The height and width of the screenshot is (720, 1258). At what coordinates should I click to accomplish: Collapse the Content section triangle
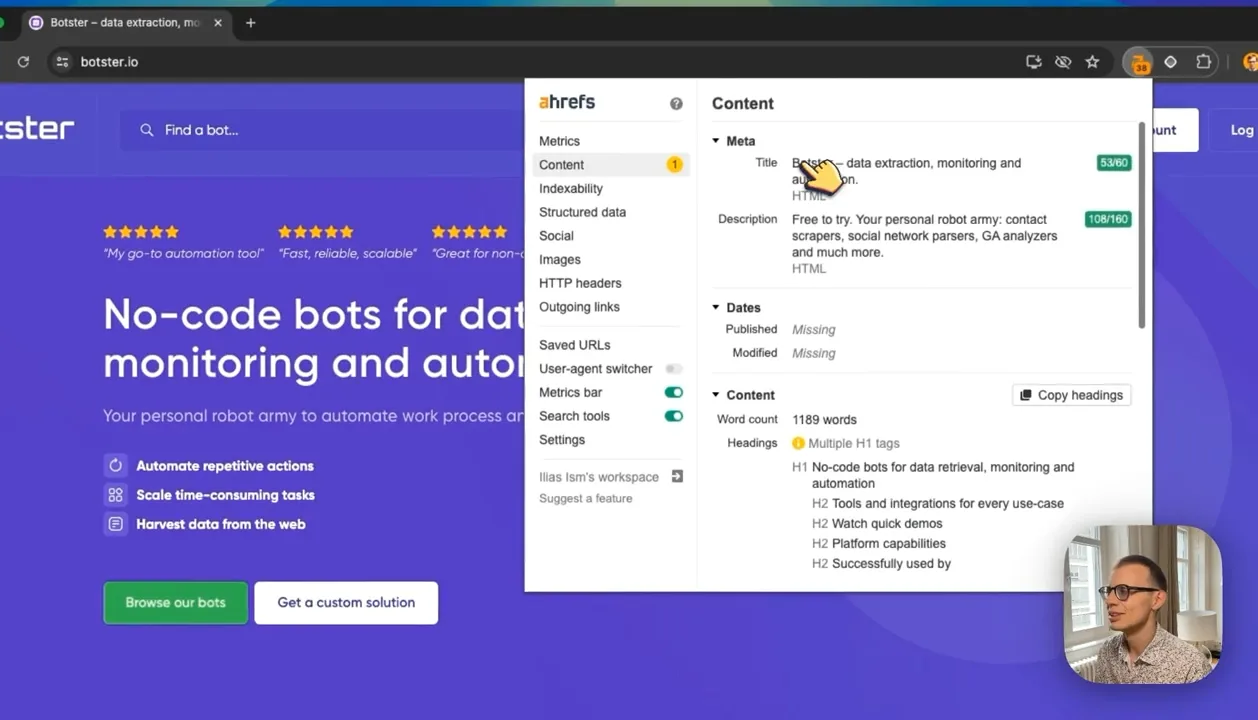tap(716, 395)
